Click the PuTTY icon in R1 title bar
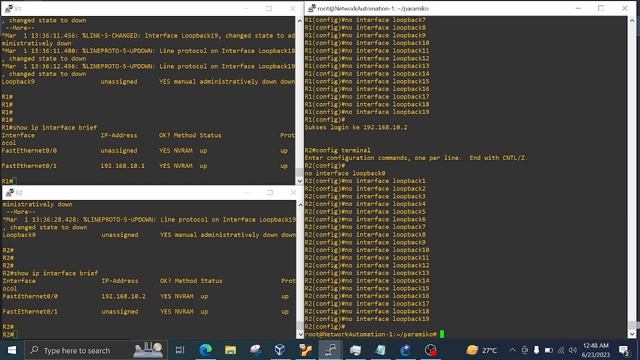640x360 pixels. 9,8
